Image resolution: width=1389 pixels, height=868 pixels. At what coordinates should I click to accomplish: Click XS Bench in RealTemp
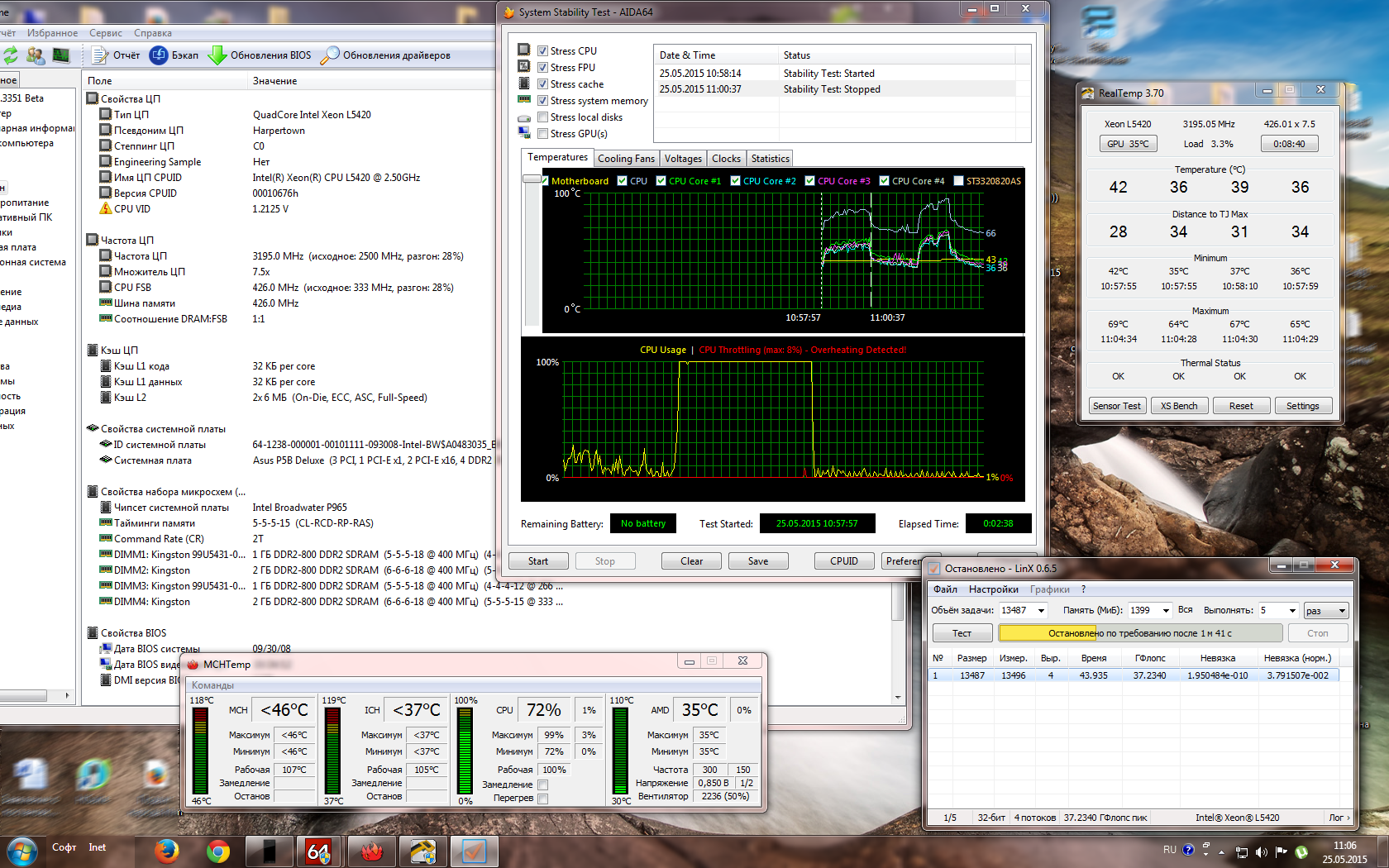tap(1179, 406)
